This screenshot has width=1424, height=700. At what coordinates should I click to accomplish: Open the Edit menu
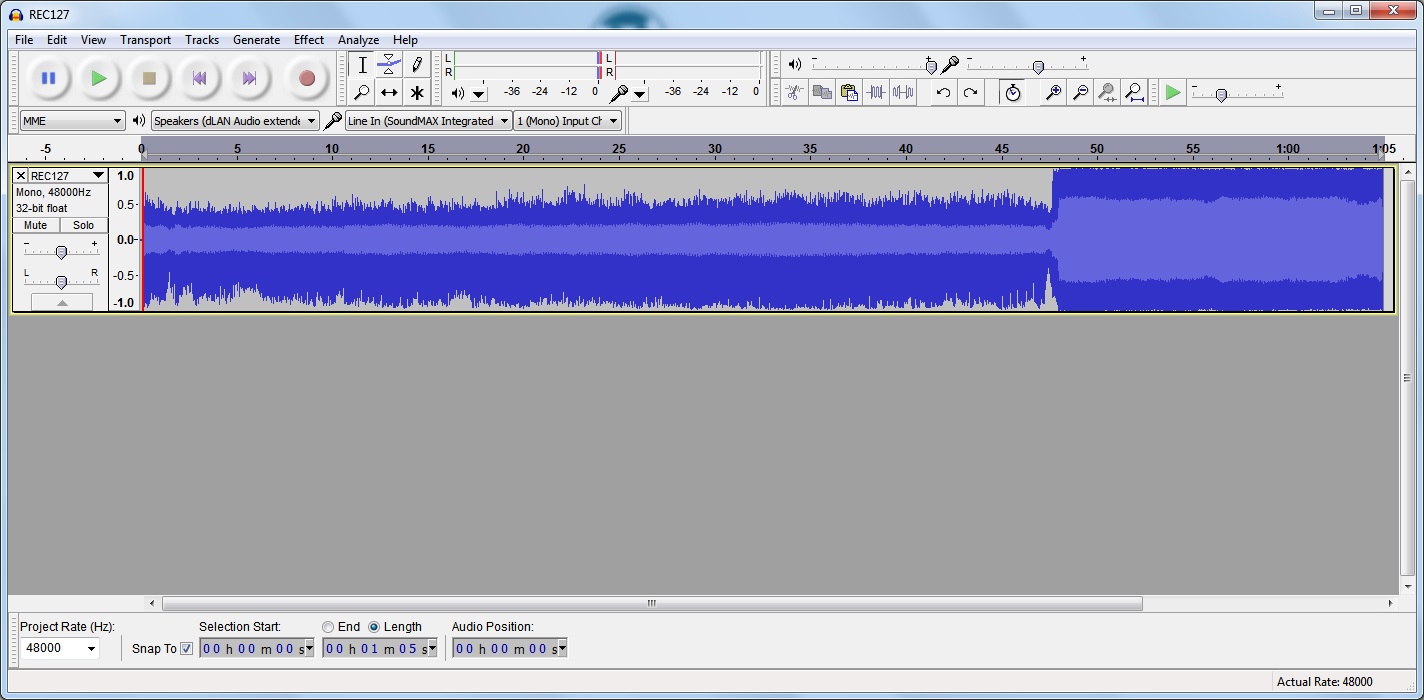click(x=57, y=40)
